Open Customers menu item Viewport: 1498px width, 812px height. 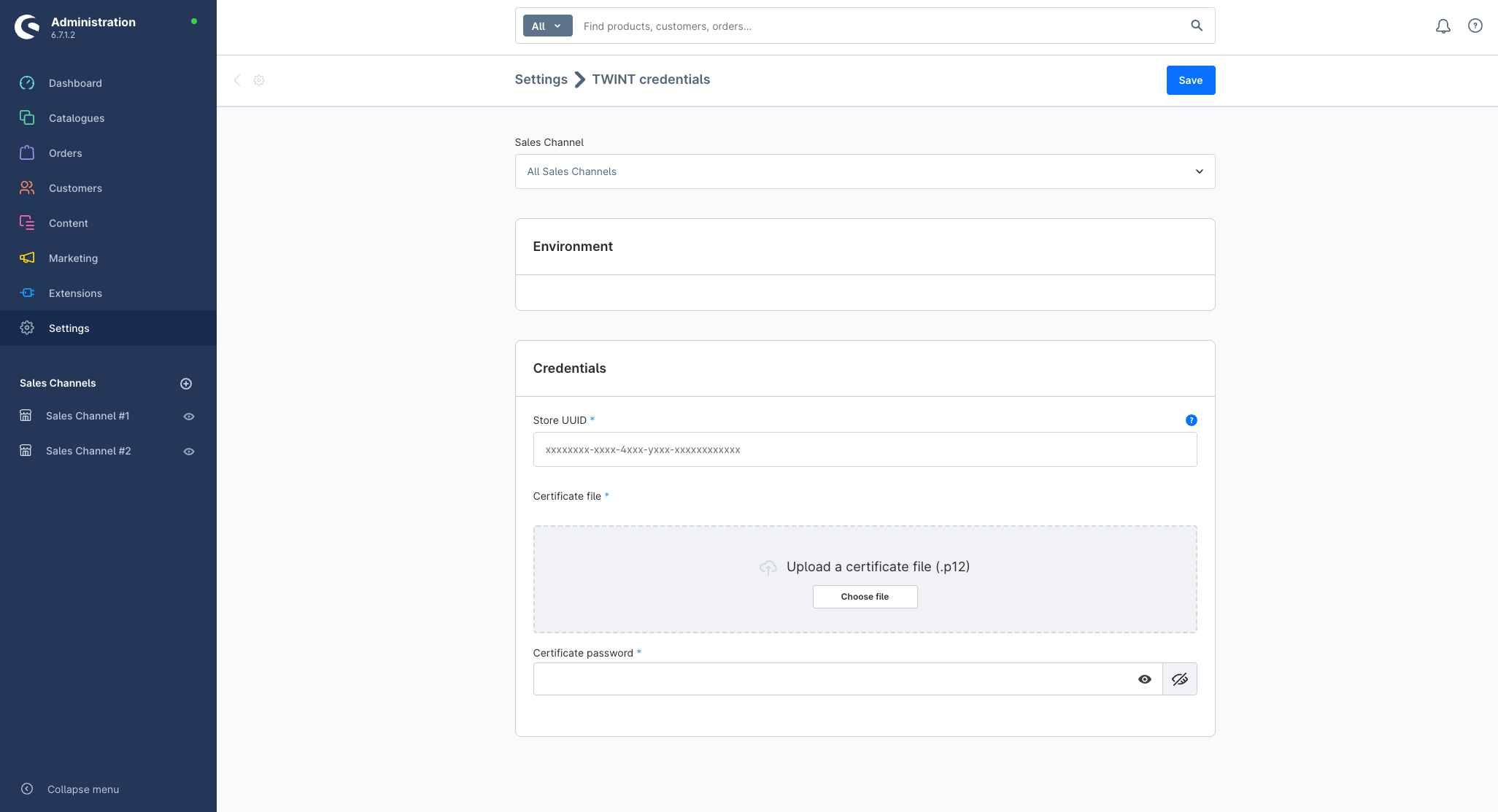tap(75, 188)
